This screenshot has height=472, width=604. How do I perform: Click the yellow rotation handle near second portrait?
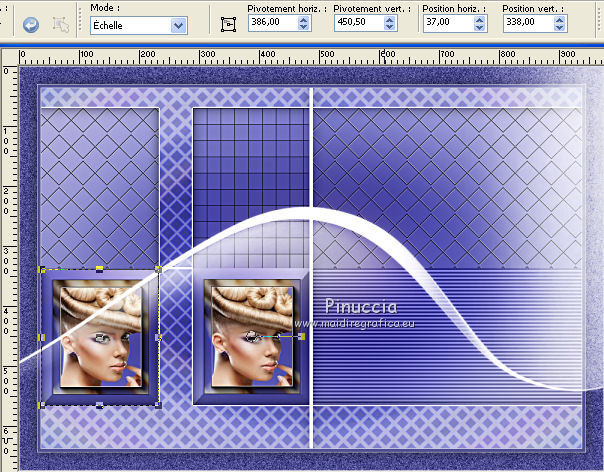(x=302, y=337)
